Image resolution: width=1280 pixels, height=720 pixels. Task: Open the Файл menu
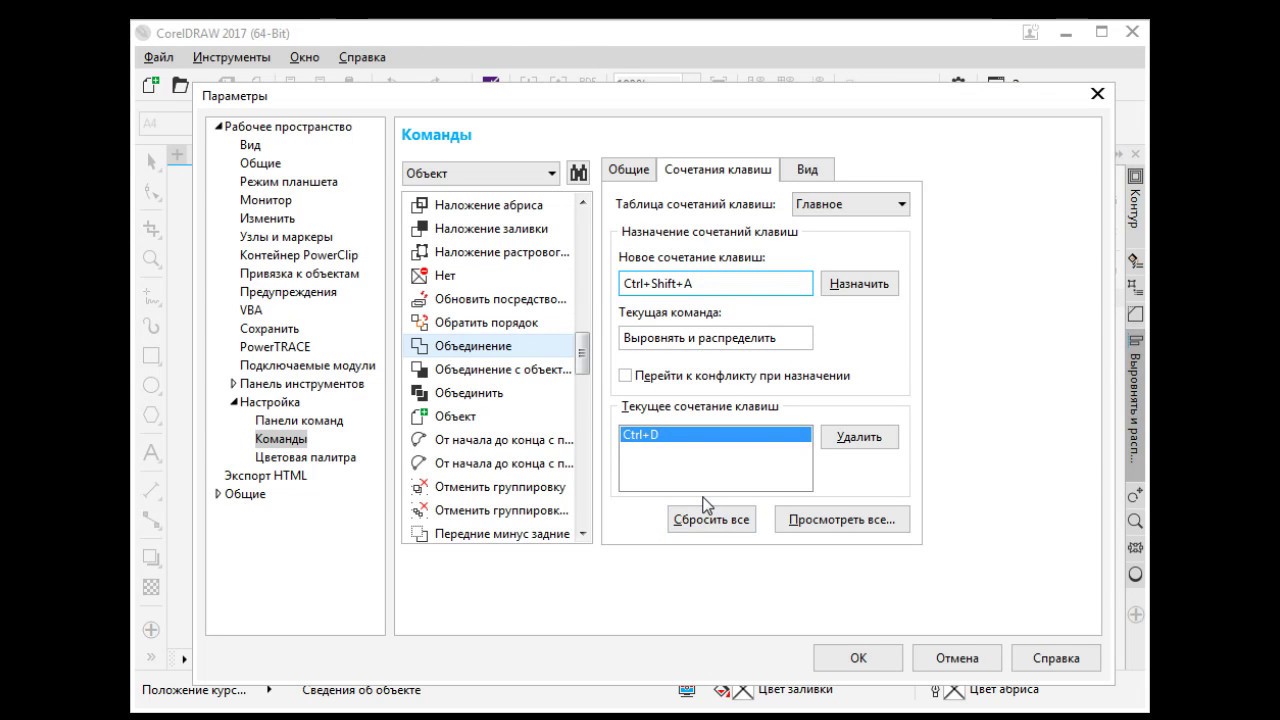158,57
